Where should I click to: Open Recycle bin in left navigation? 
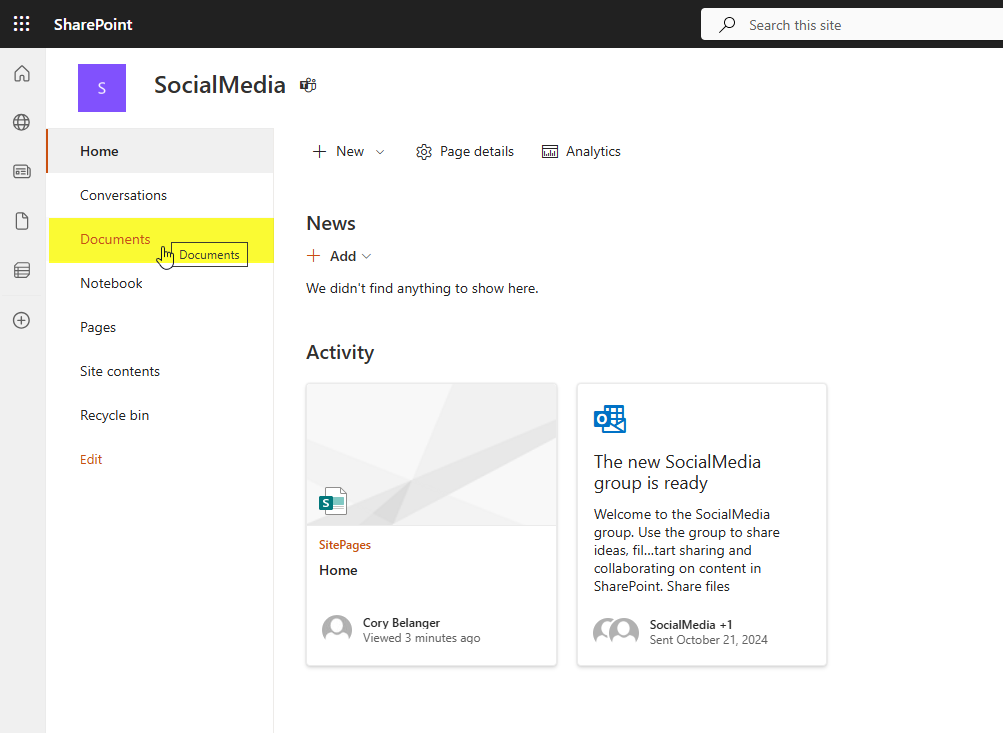(161, 416)
